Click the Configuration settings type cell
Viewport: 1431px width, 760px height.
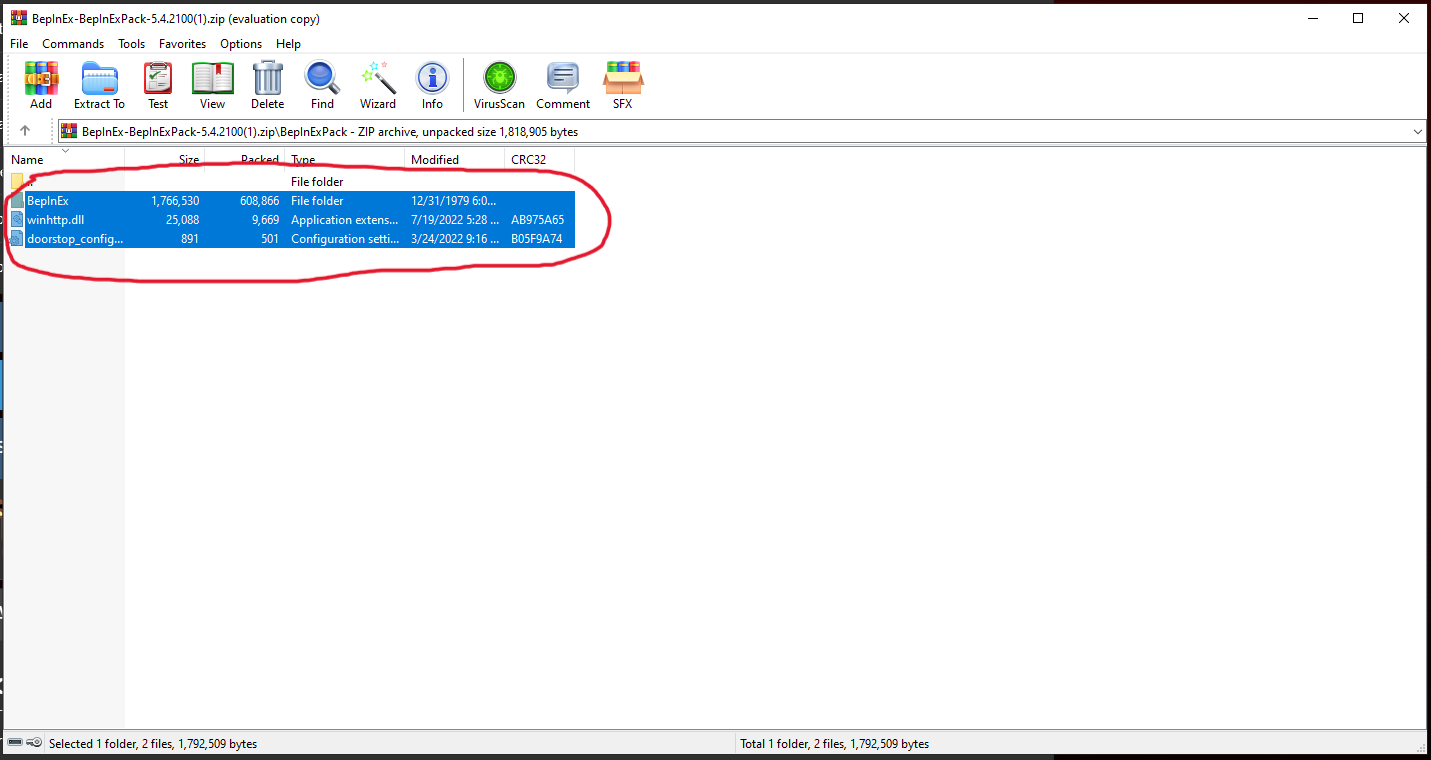pyautogui.click(x=345, y=239)
